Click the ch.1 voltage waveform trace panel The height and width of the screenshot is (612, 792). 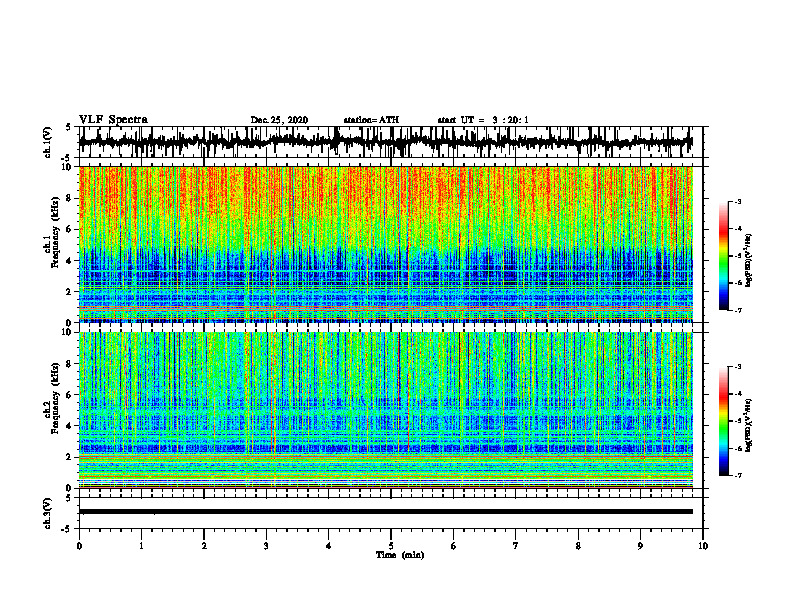[390, 142]
